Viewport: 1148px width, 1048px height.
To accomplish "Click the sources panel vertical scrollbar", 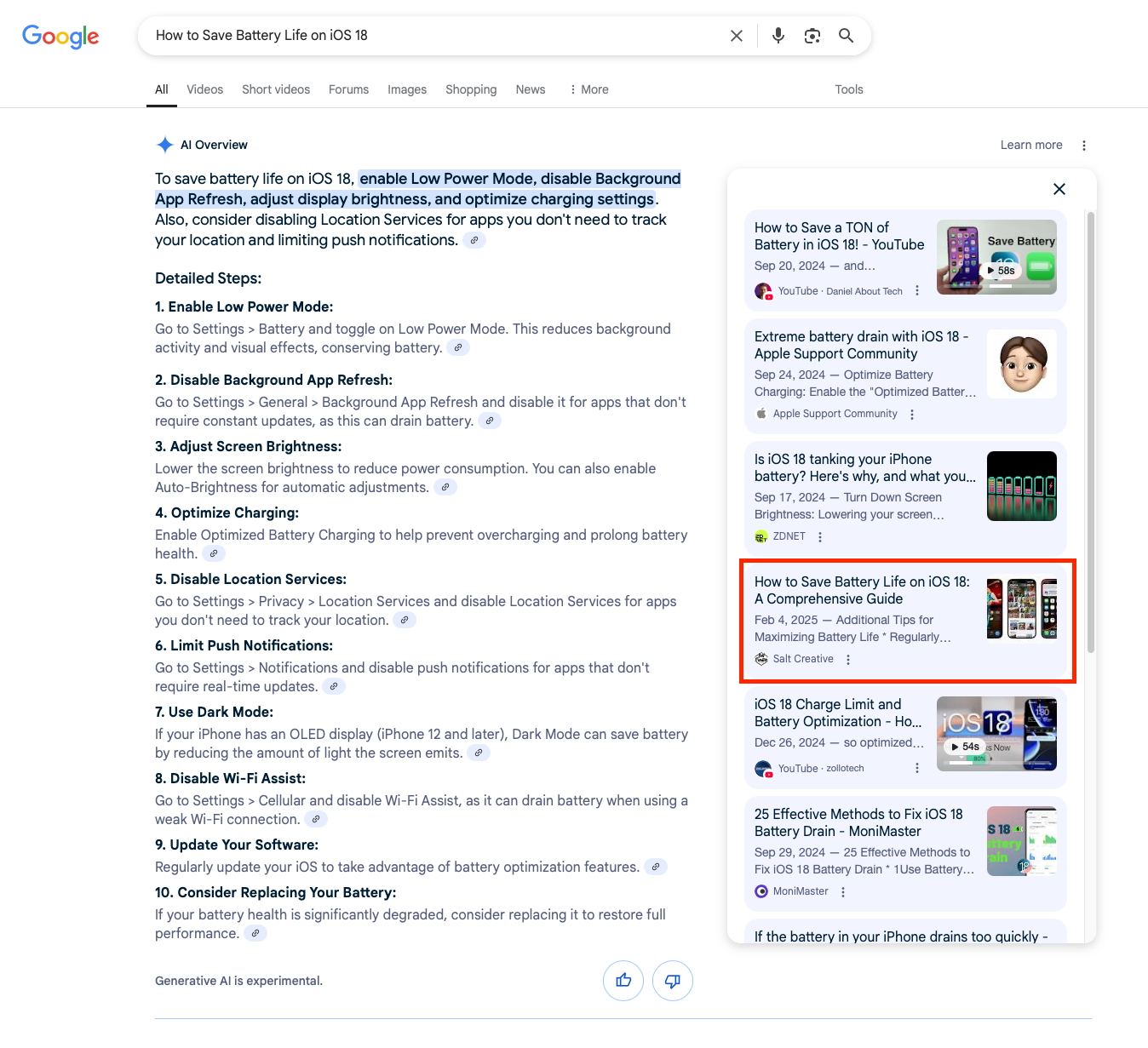I will [x=1090, y=432].
